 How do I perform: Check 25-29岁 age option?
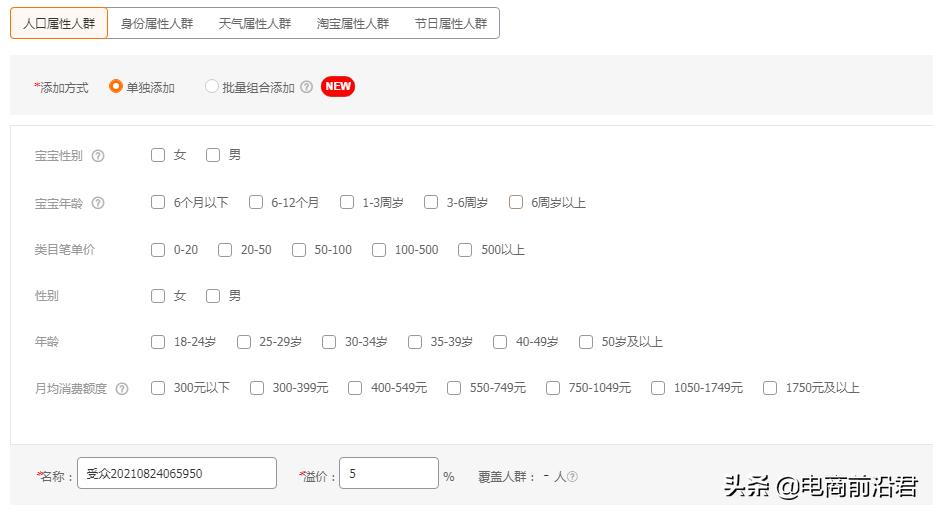click(244, 342)
